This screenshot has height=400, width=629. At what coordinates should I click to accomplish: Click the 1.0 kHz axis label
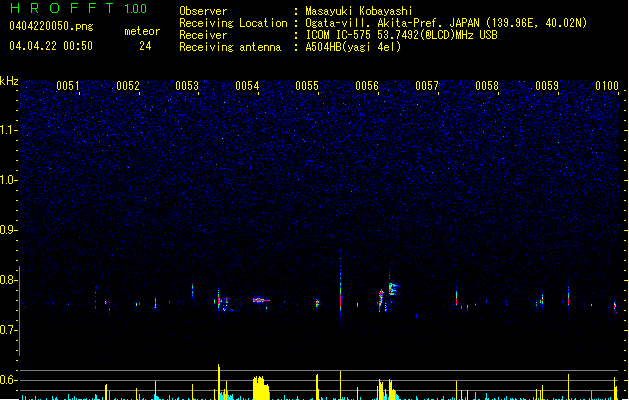[9, 180]
